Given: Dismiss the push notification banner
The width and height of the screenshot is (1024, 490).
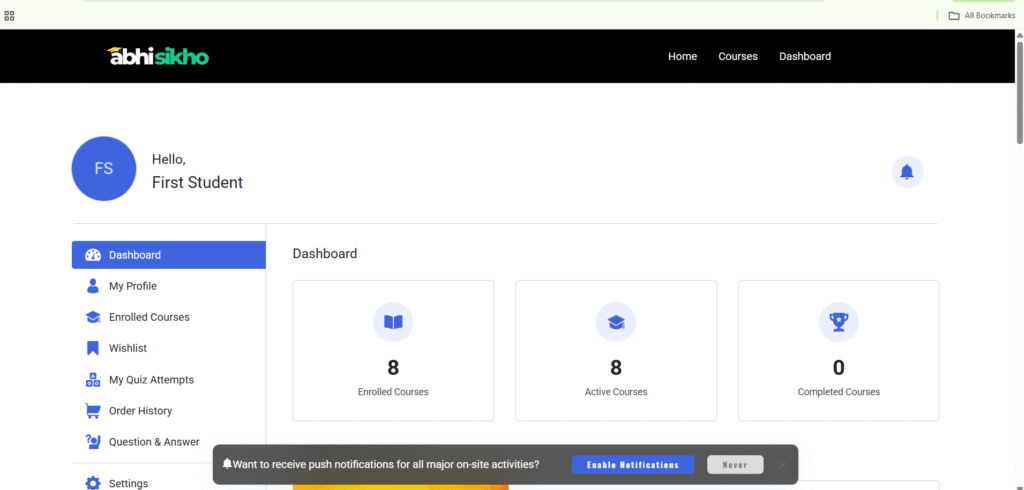Looking at the screenshot, I should [x=782, y=465].
